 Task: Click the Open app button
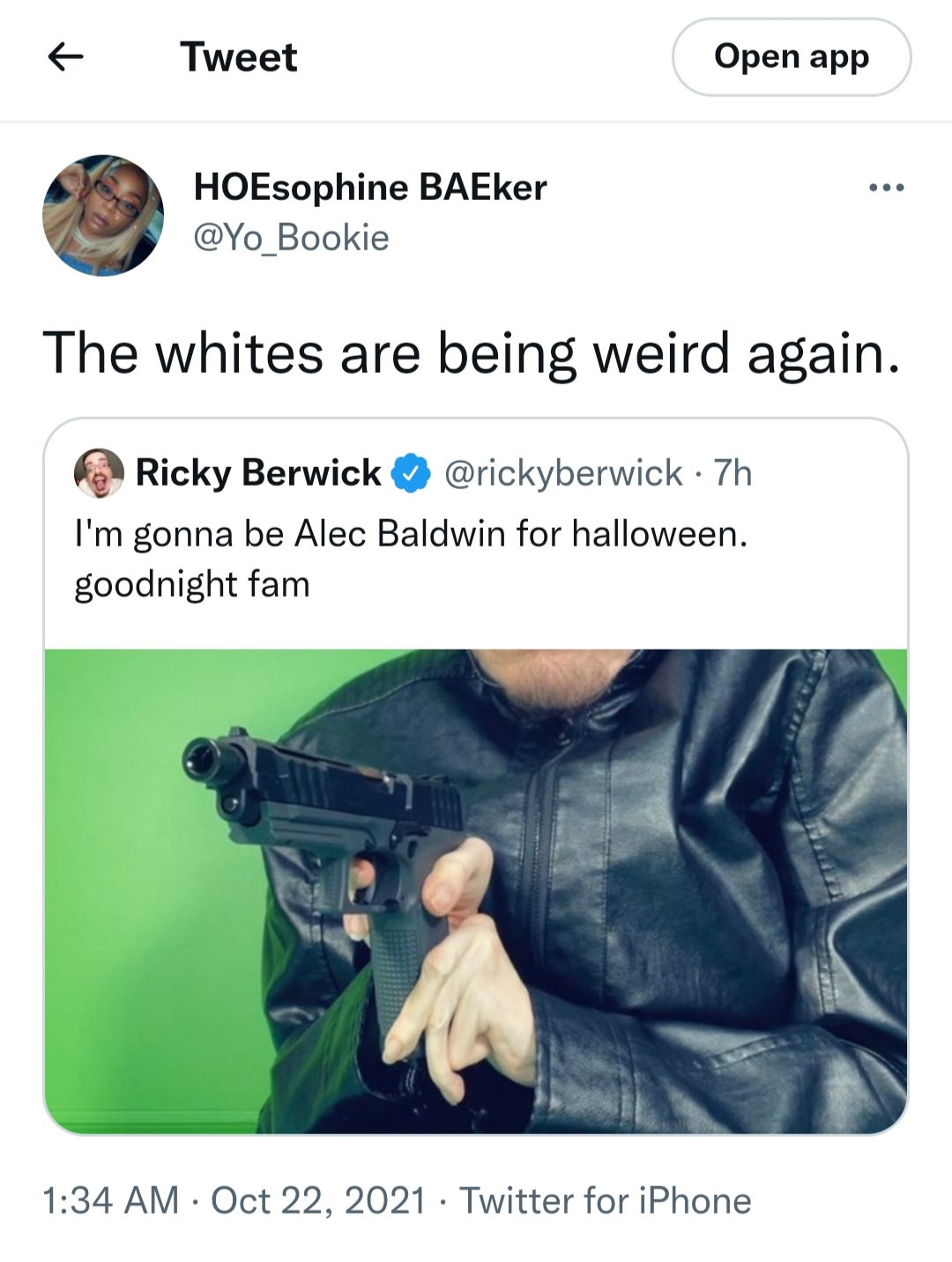coord(792,57)
